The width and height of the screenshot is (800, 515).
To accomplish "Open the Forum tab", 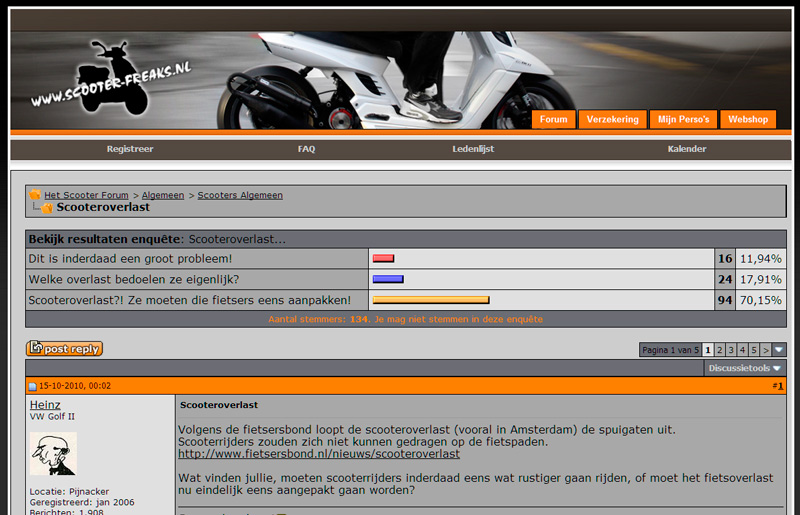I will coord(554,119).
